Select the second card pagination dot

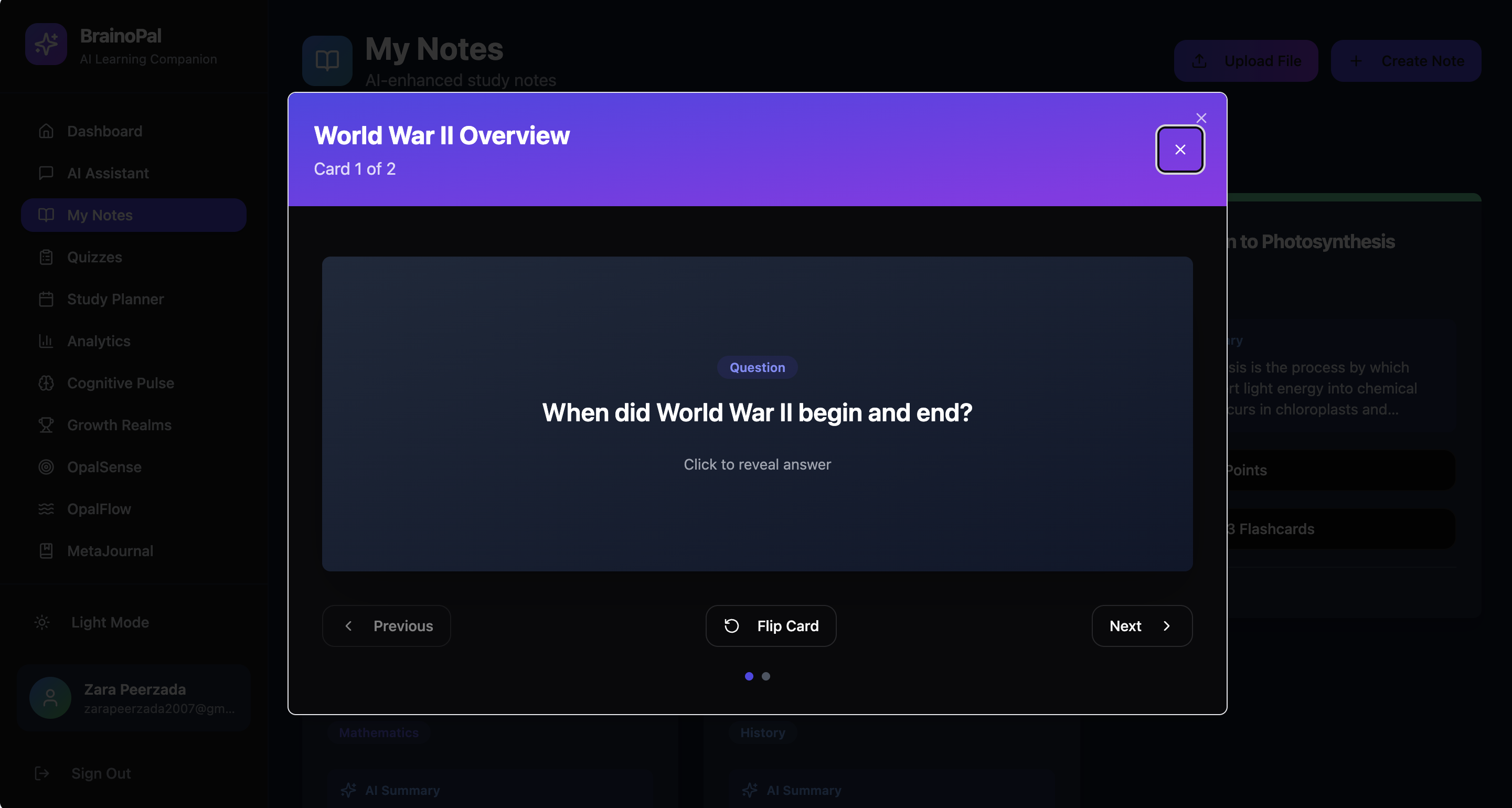tap(766, 676)
